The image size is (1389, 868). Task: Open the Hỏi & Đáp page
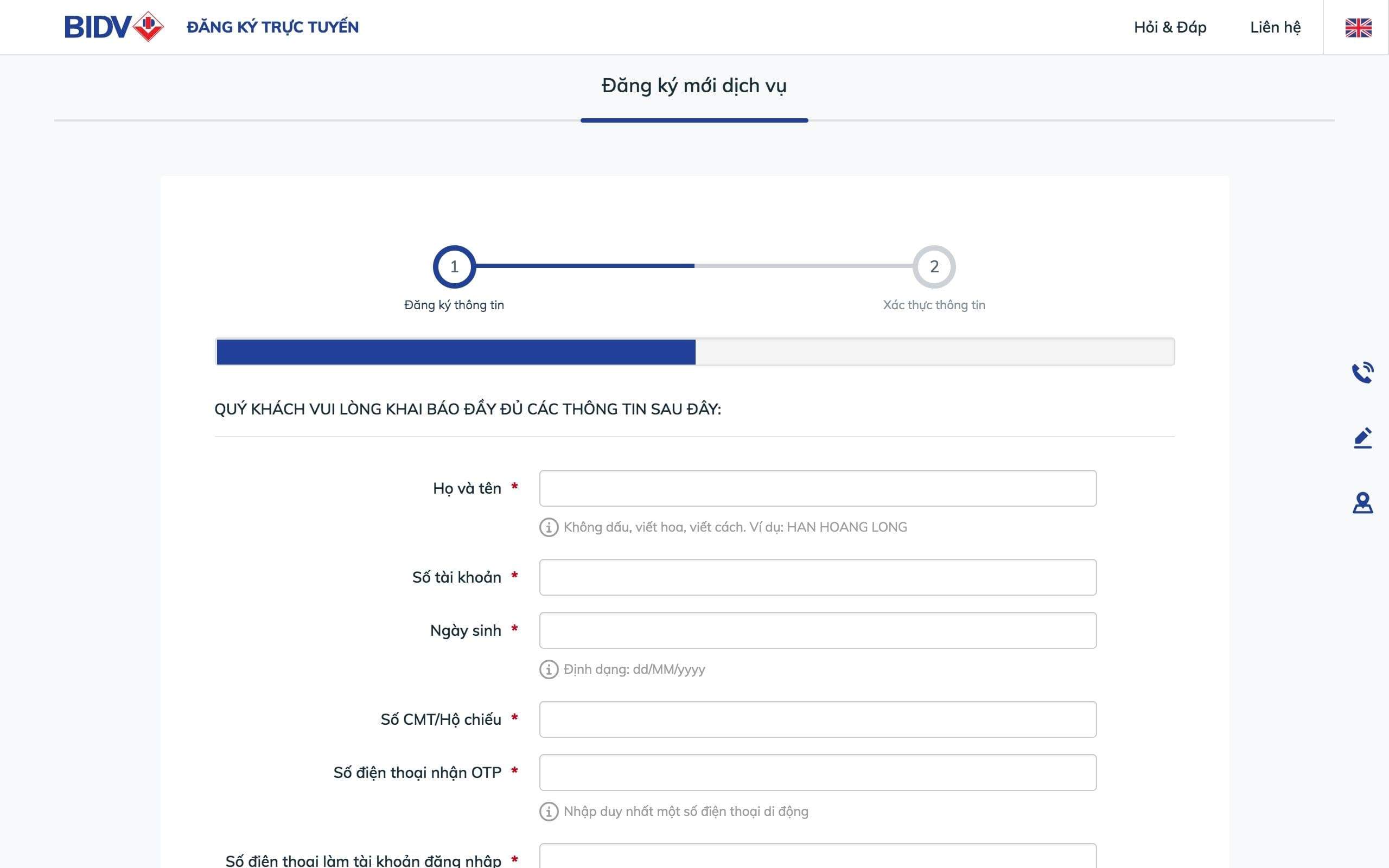tap(1170, 27)
